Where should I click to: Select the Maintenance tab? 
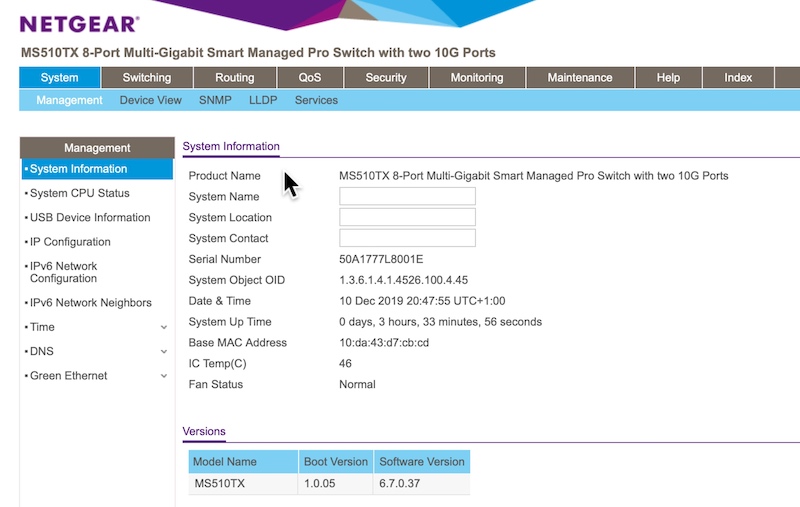point(580,78)
